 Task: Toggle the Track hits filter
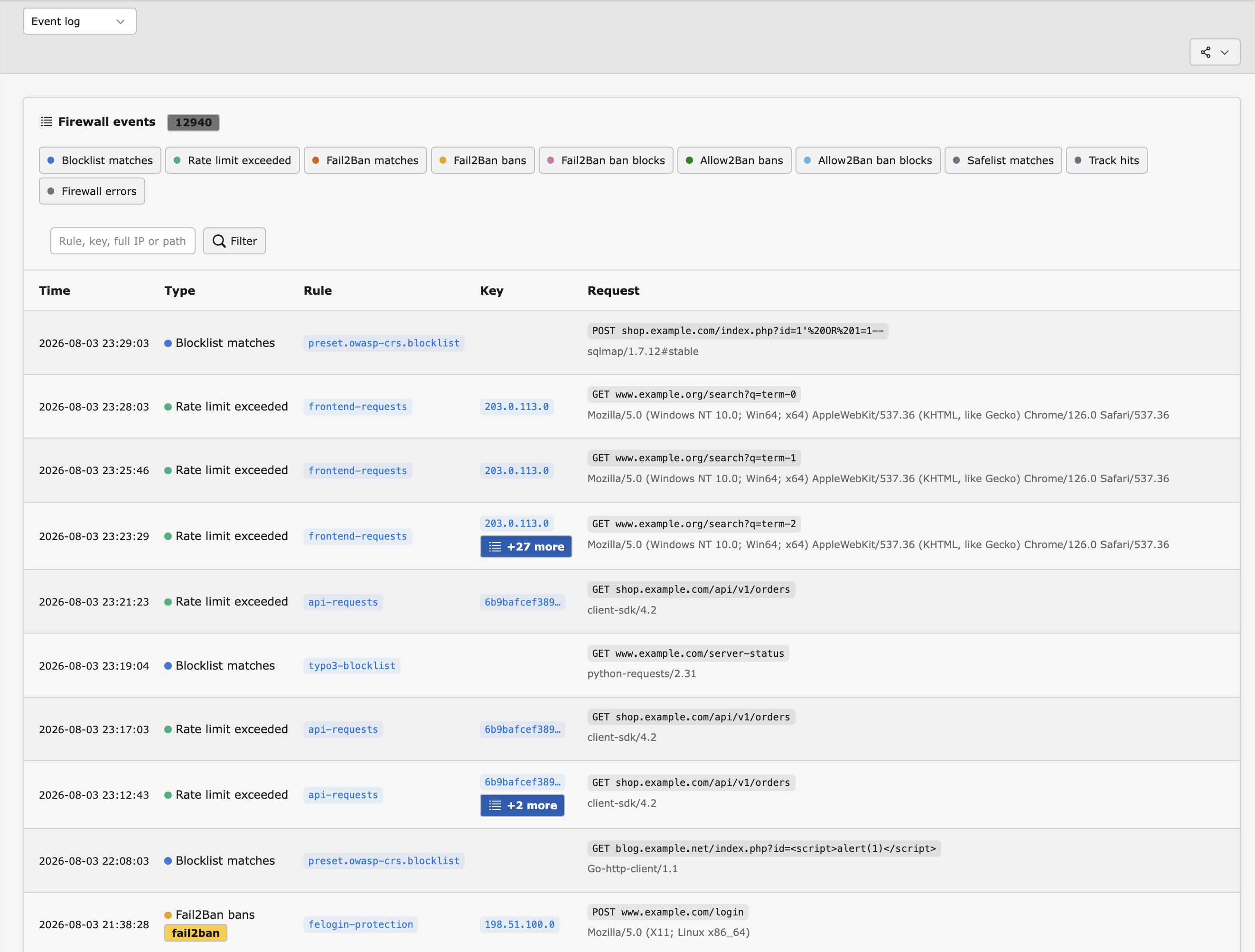pyautogui.click(x=1106, y=160)
